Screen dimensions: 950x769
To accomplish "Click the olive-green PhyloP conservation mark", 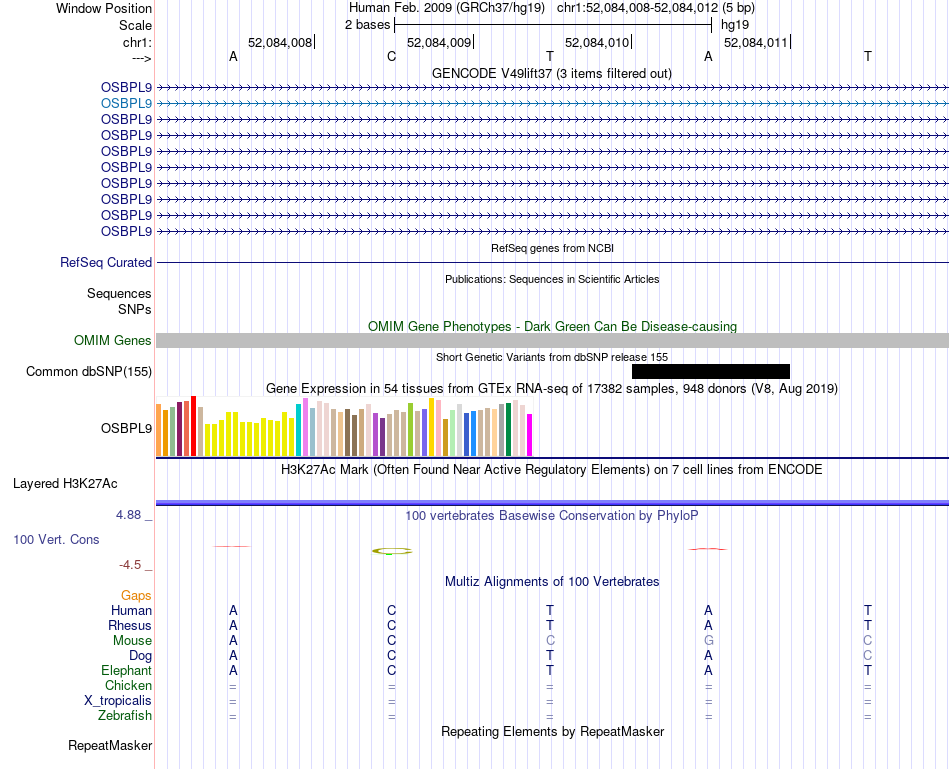I will pyautogui.click(x=392, y=551).
